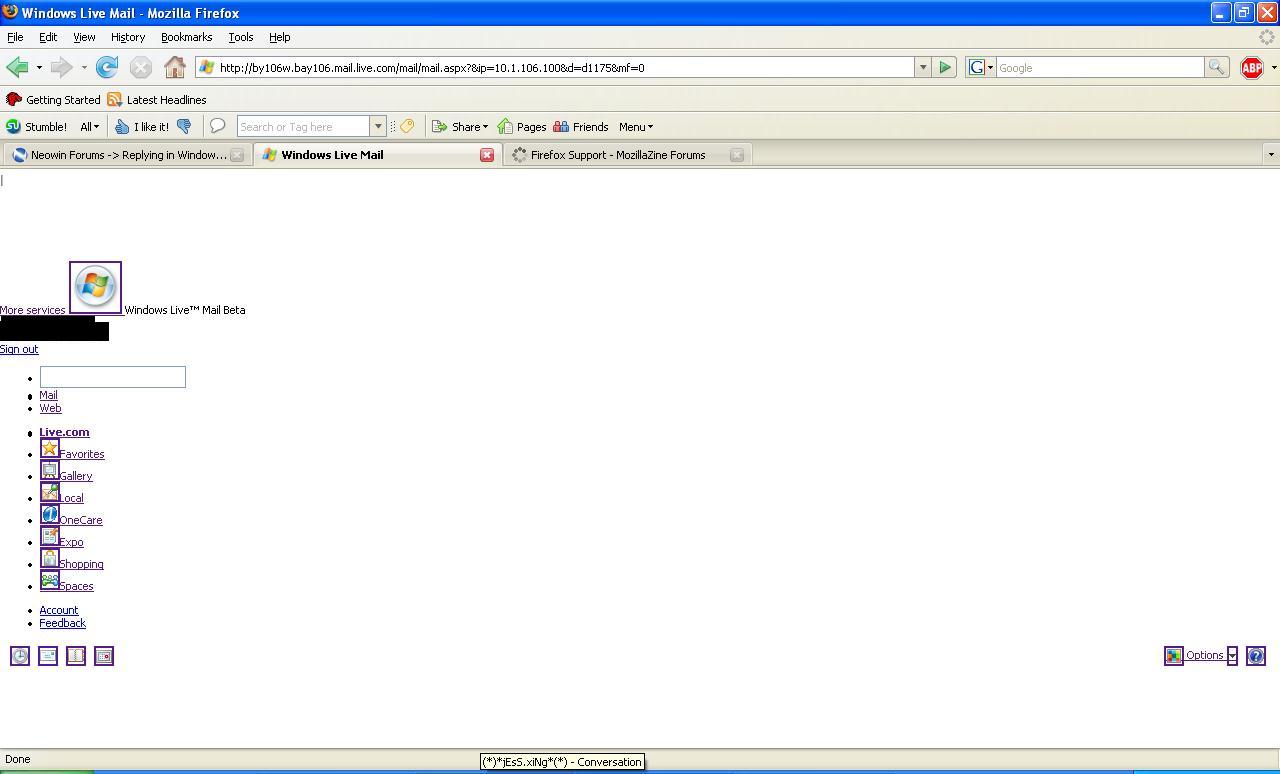Open the Search or Tag dropdown arrow

tap(378, 127)
